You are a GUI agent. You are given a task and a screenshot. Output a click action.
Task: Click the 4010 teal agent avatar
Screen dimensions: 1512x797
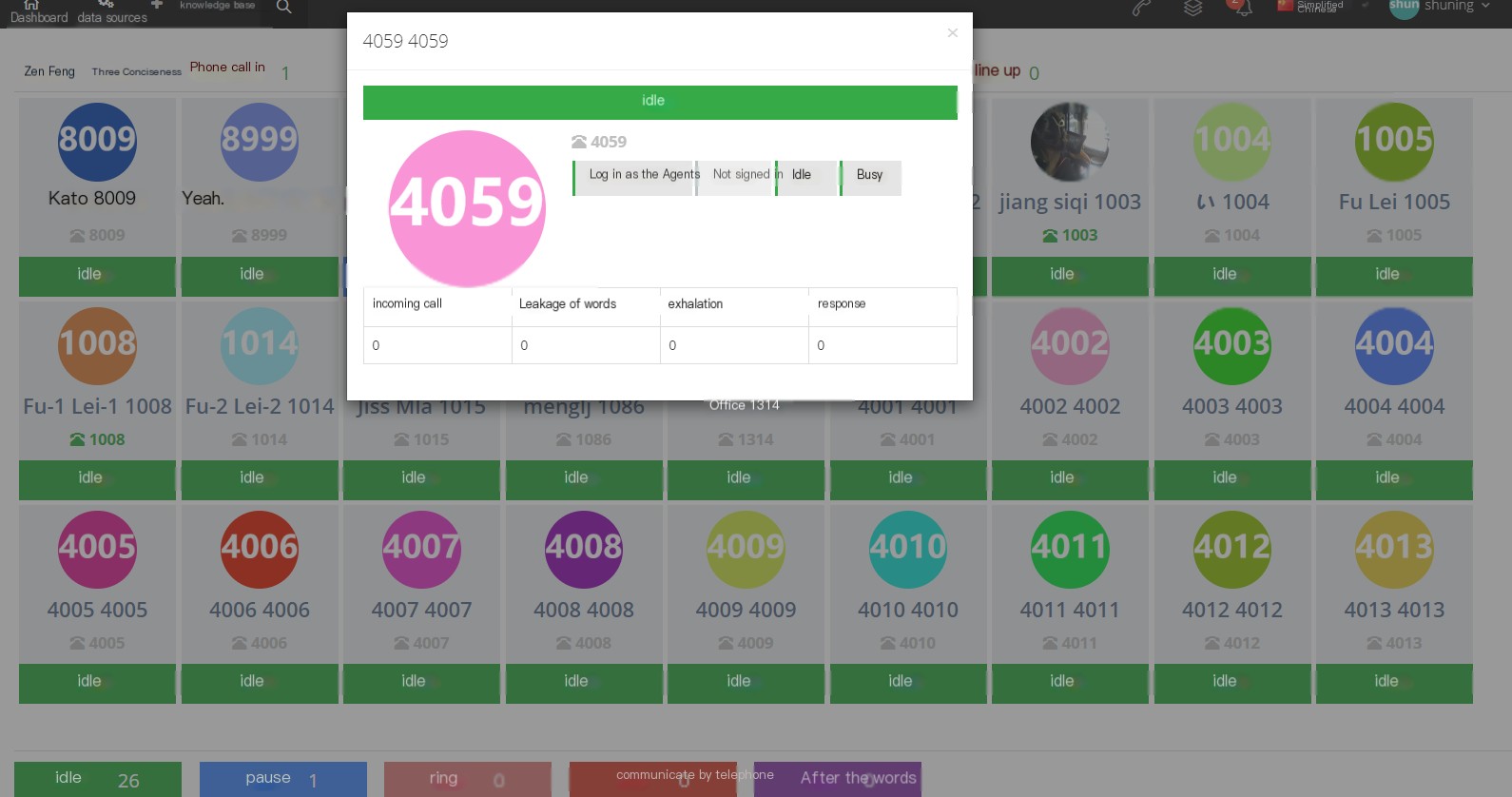[908, 549]
